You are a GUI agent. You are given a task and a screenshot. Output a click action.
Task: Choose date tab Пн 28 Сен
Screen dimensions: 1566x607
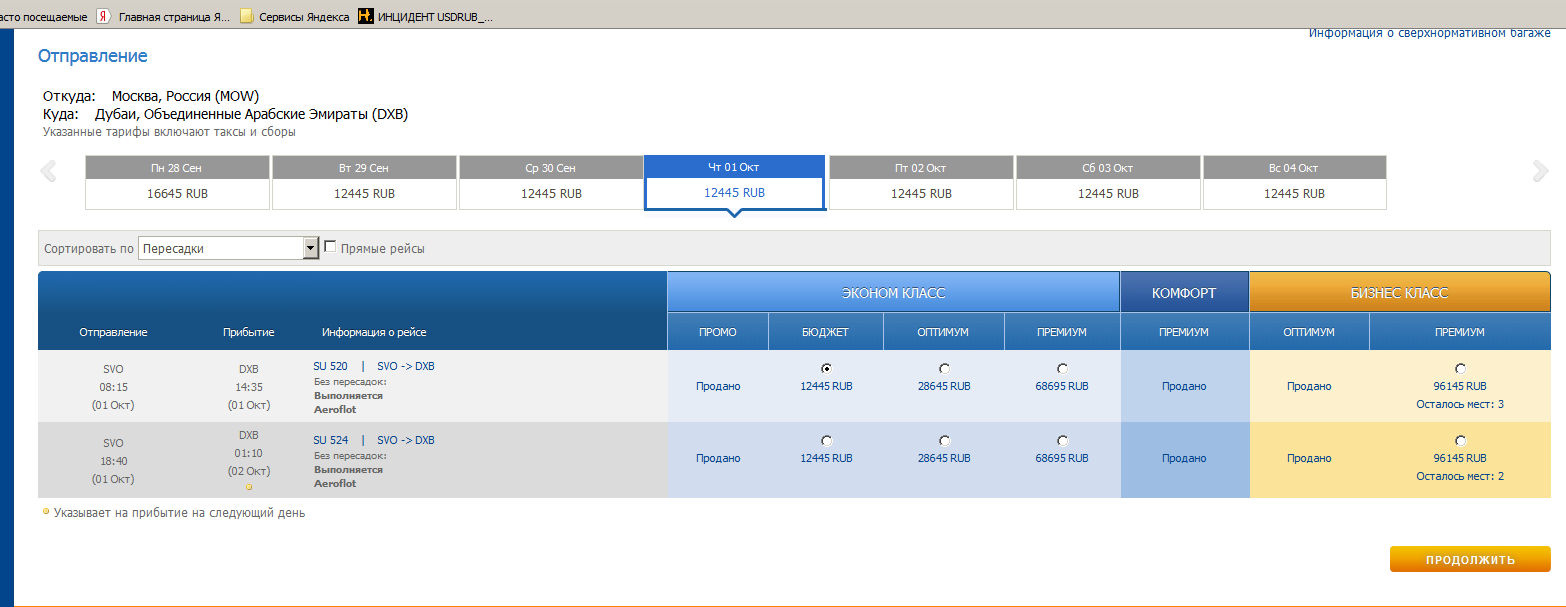click(x=177, y=182)
